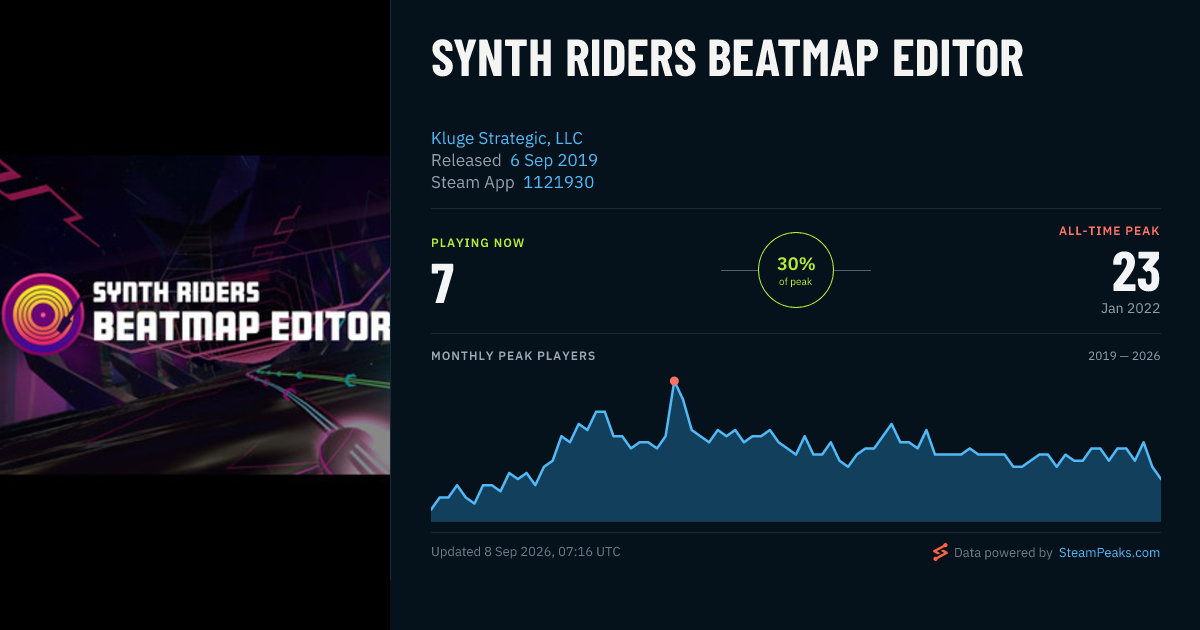This screenshot has height=630, width=1200.
Task: Click the Synth Riders Beatmap Editor banner image
Action: [x=195, y=314]
